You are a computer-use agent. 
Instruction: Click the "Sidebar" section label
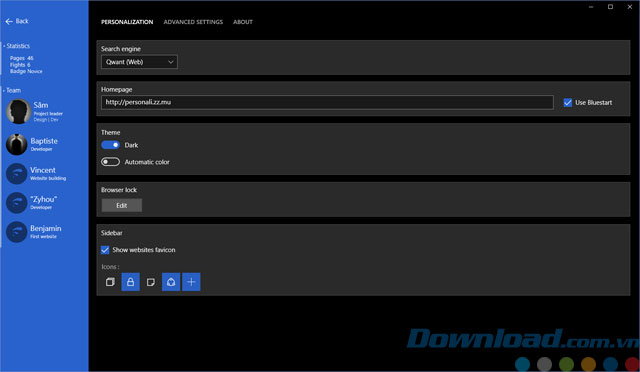[x=111, y=233]
